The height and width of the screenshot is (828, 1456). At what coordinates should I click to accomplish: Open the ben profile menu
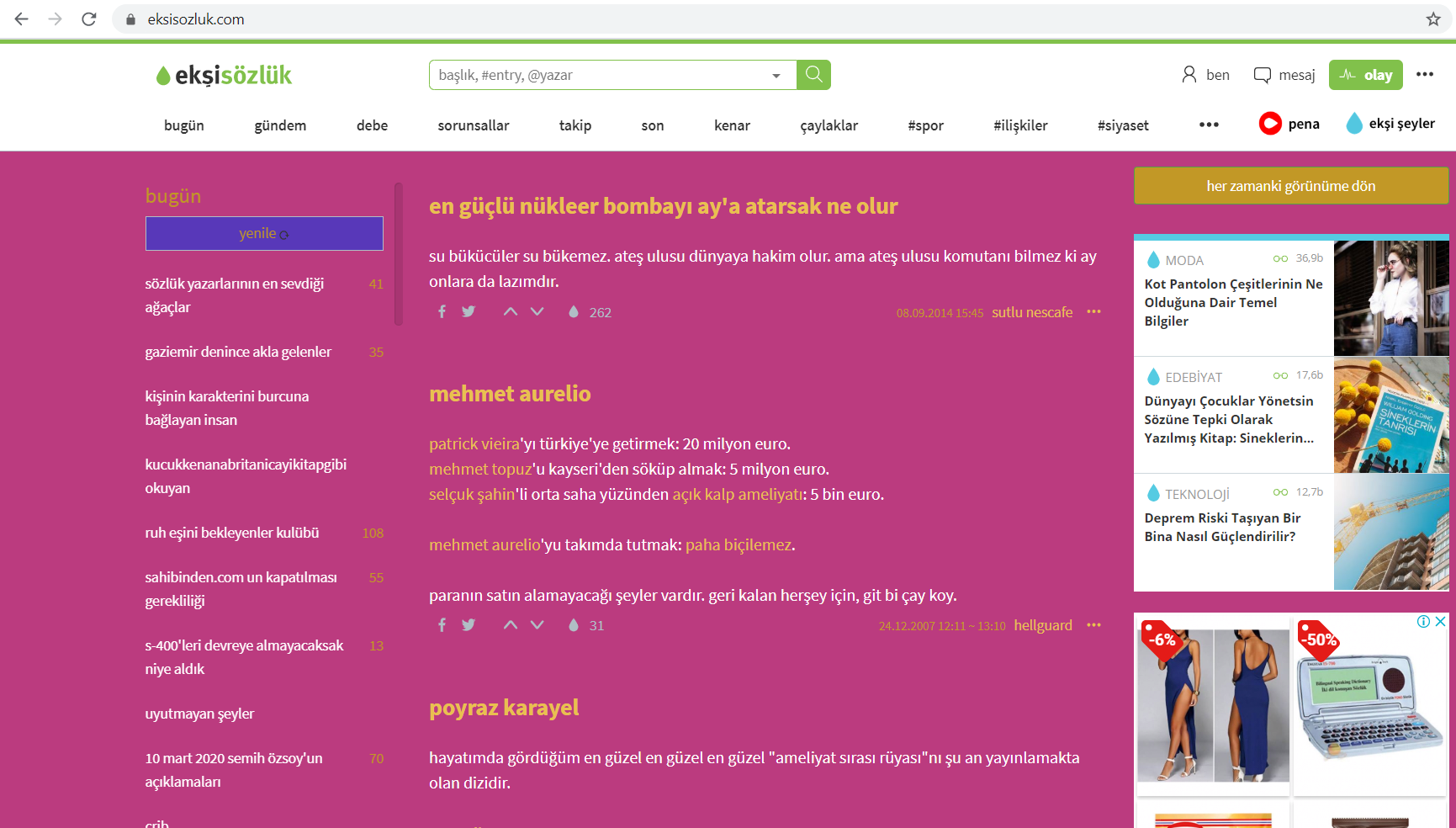1205,75
